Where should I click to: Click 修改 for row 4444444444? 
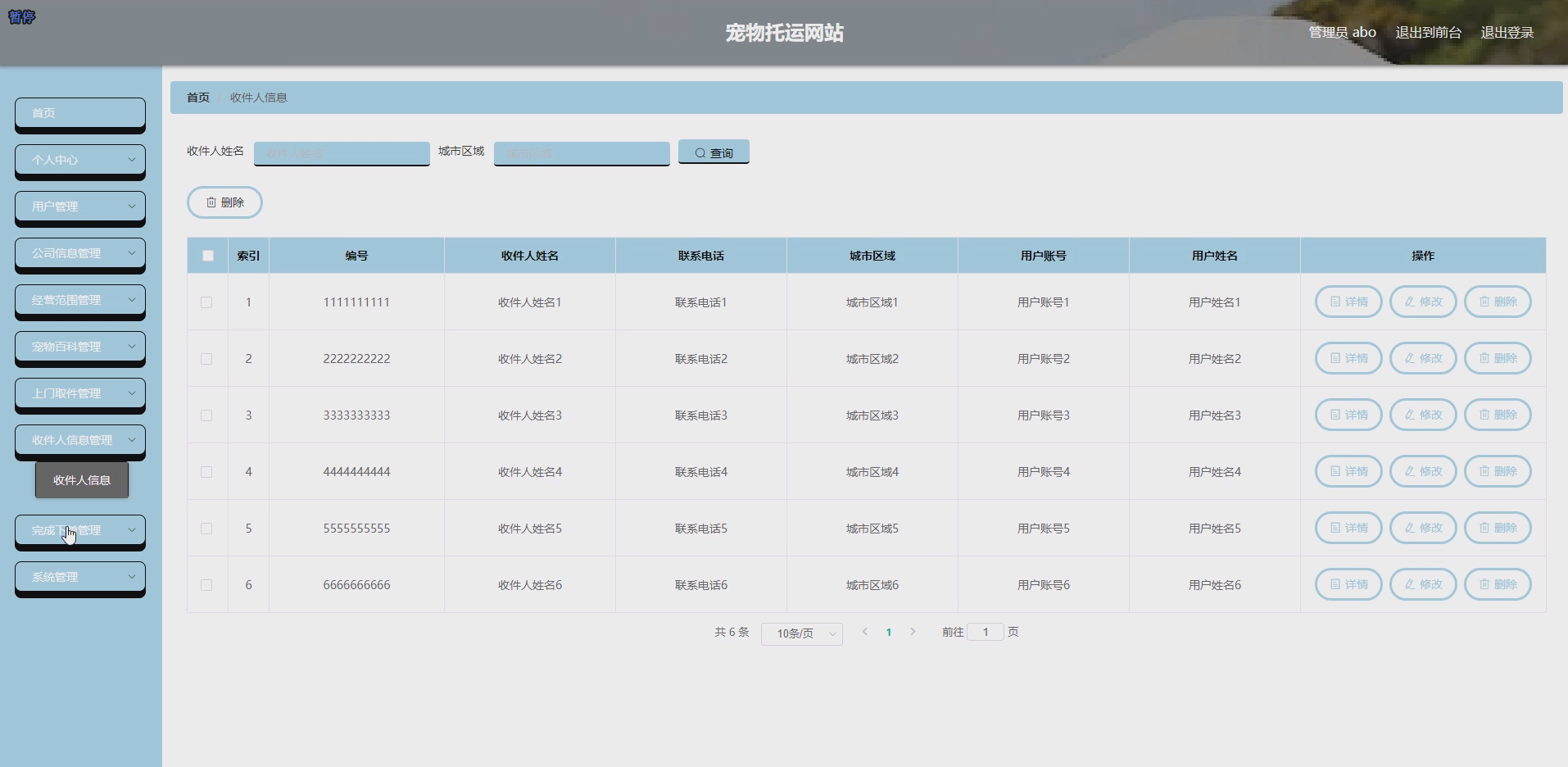coord(1423,471)
